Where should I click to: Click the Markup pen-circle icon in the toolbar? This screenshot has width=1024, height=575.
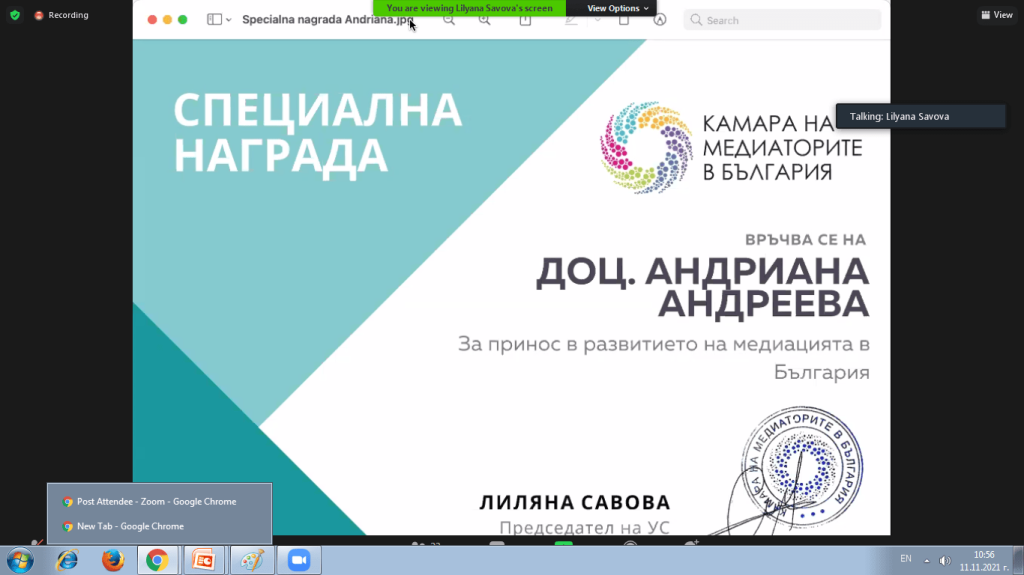660,20
